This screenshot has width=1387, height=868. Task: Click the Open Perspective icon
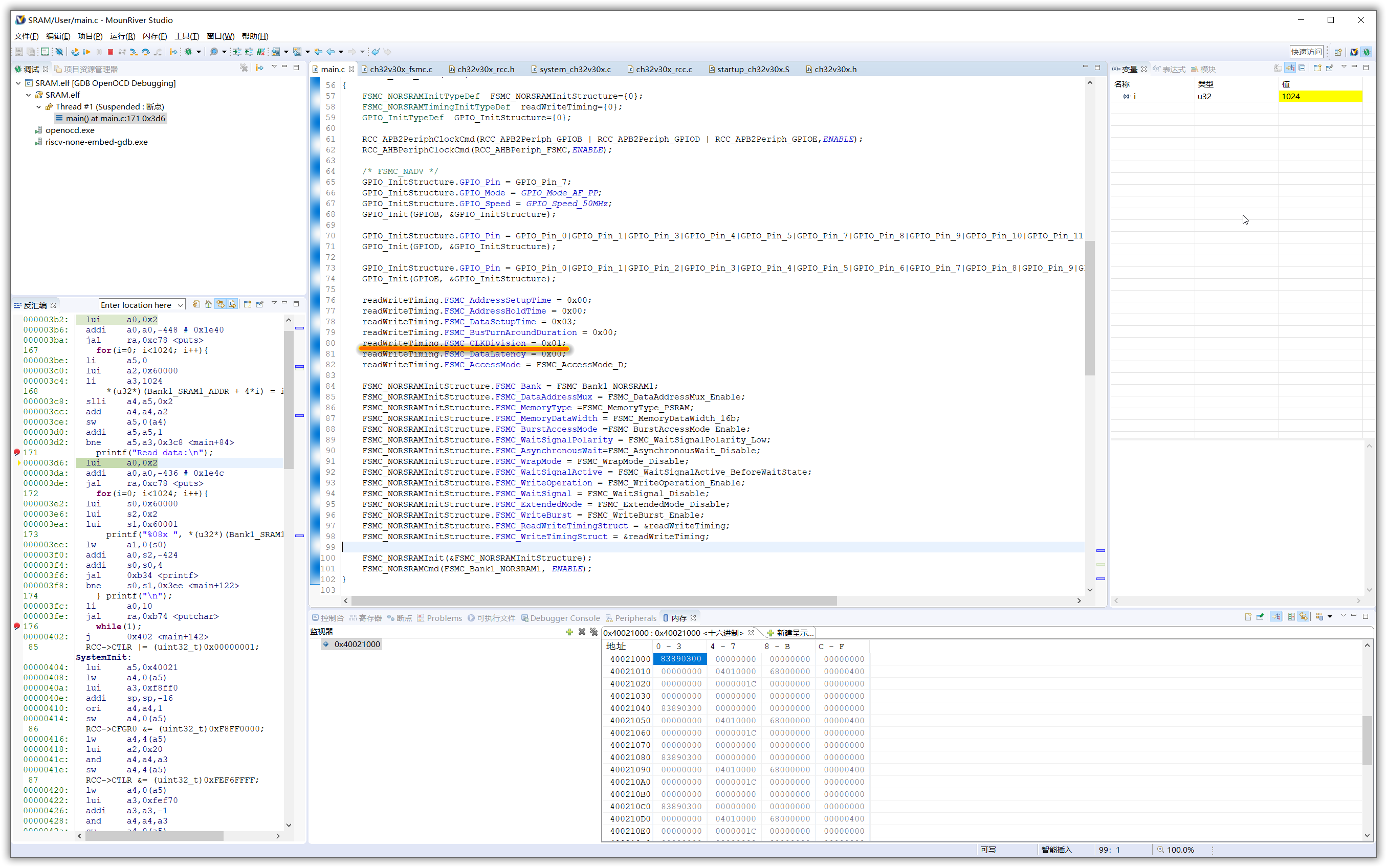1338,52
